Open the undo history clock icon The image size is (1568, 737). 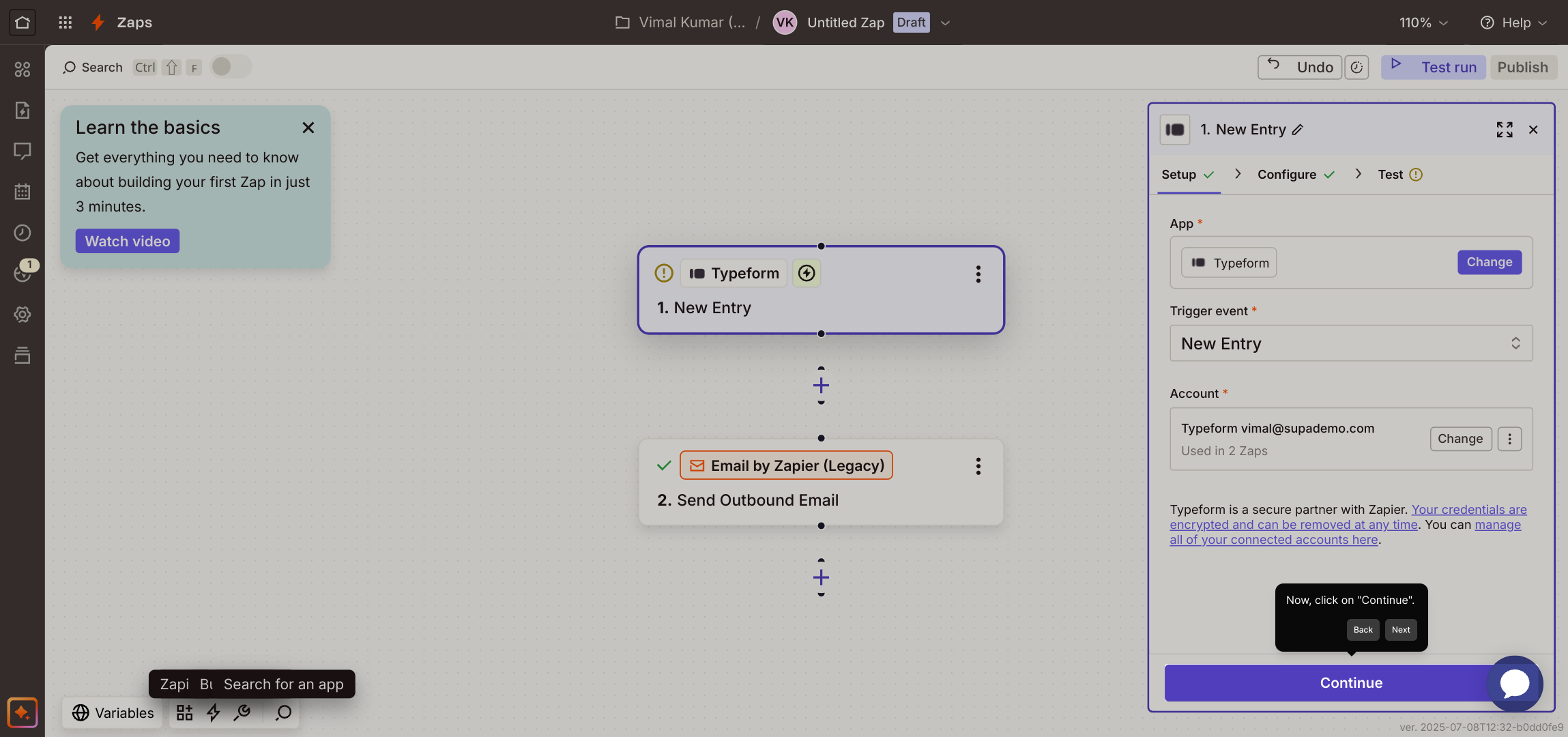click(x=1356, y=67)
